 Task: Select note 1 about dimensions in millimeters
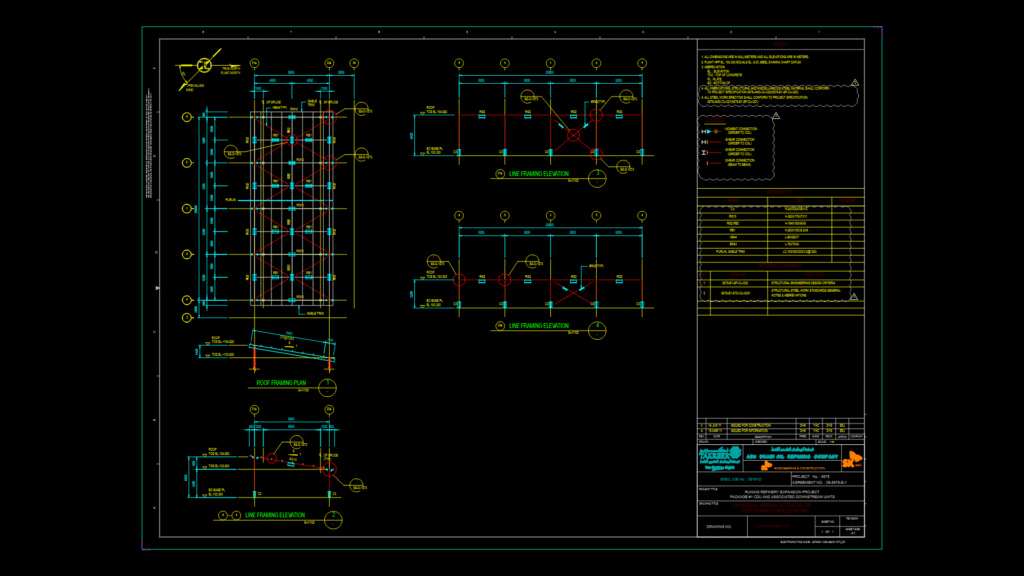point(756,57)
